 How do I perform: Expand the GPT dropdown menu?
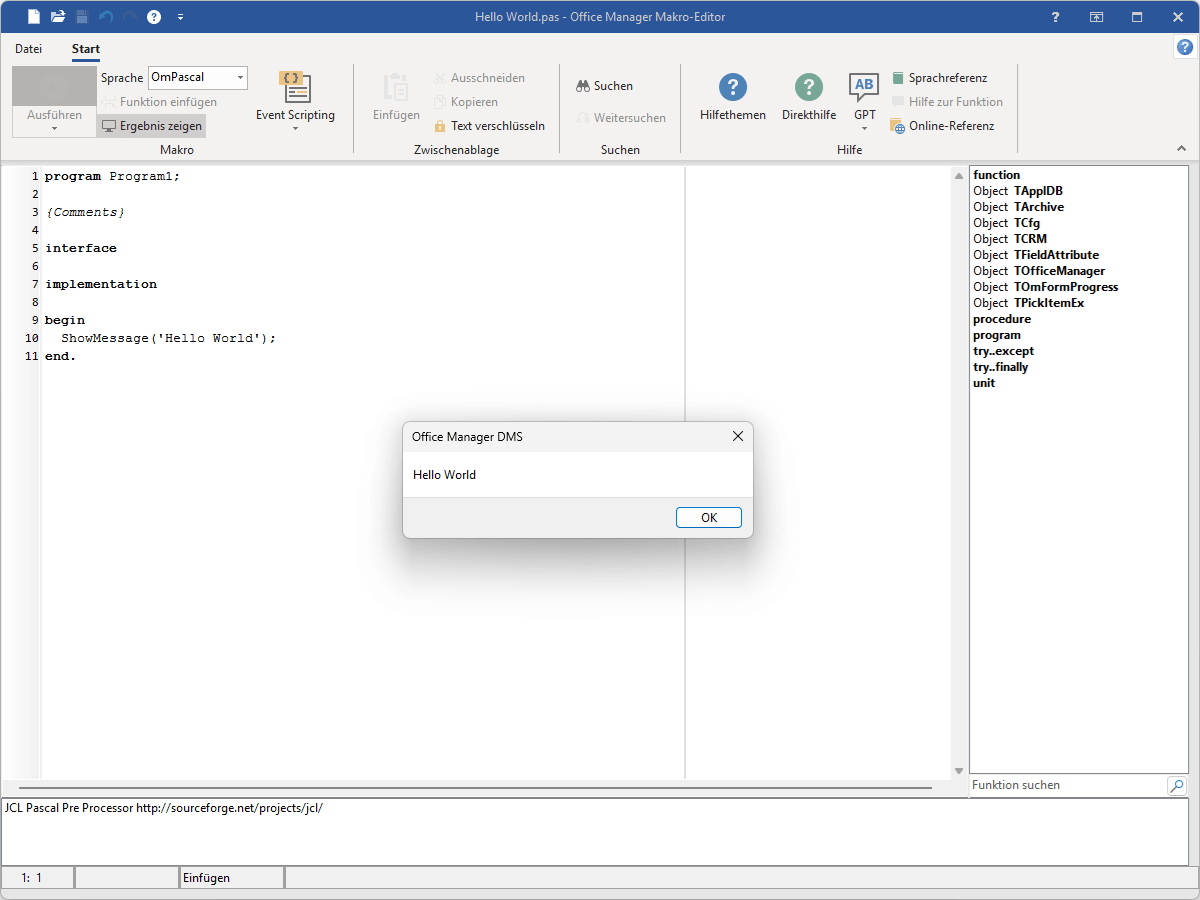[x=864, y=128]
